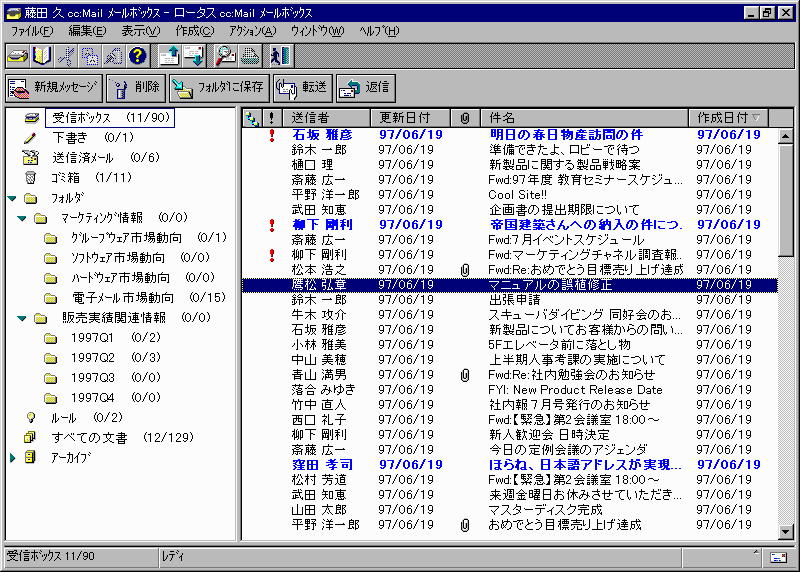The height and width of the screenshot is (572, 800).
Task: Select すべての文書 all documents item
Action: (x=122, y=438)
